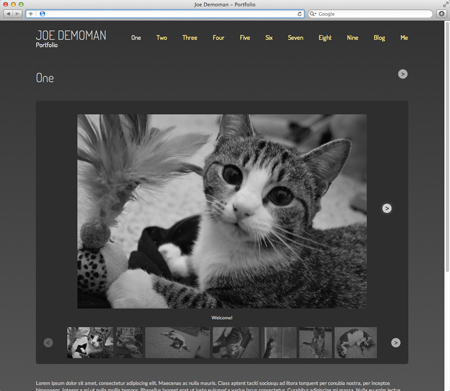The height and width of the screenshot is (391, 450).
Task: Select the fifth thumbnail with the raised paw
Action: tap(279, 343)
